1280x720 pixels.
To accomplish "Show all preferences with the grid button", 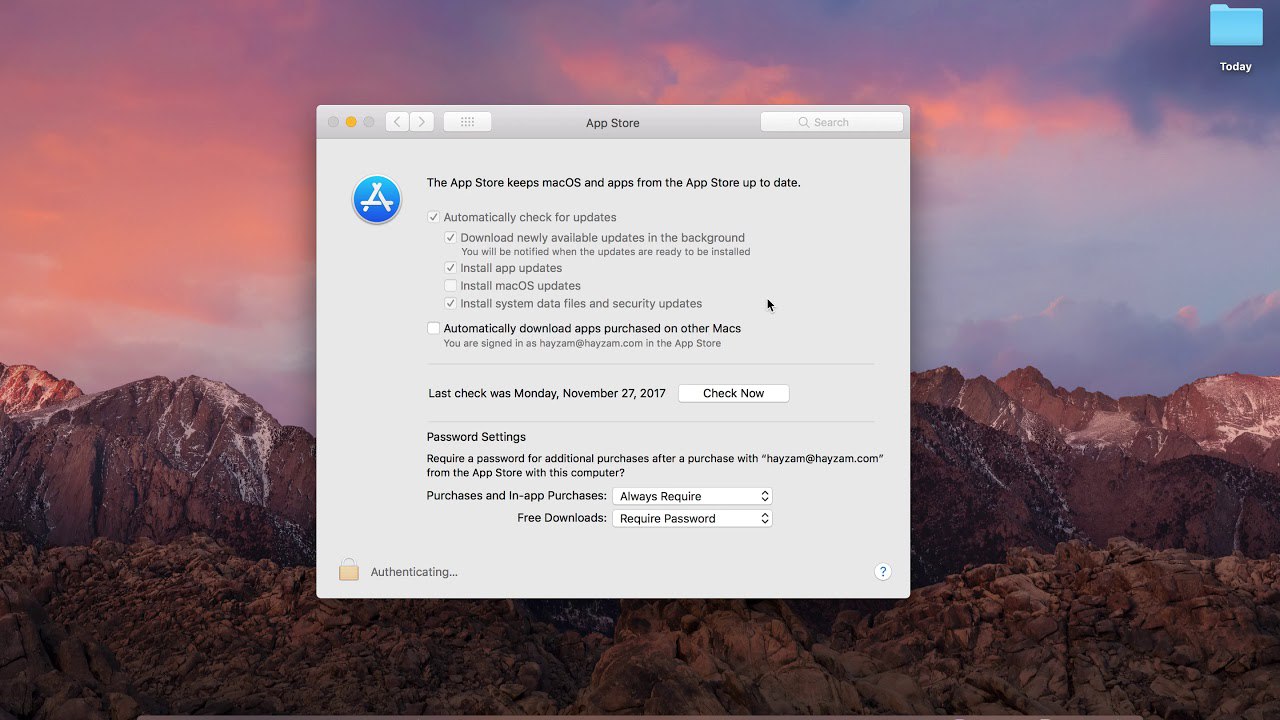I will (467, 122).
